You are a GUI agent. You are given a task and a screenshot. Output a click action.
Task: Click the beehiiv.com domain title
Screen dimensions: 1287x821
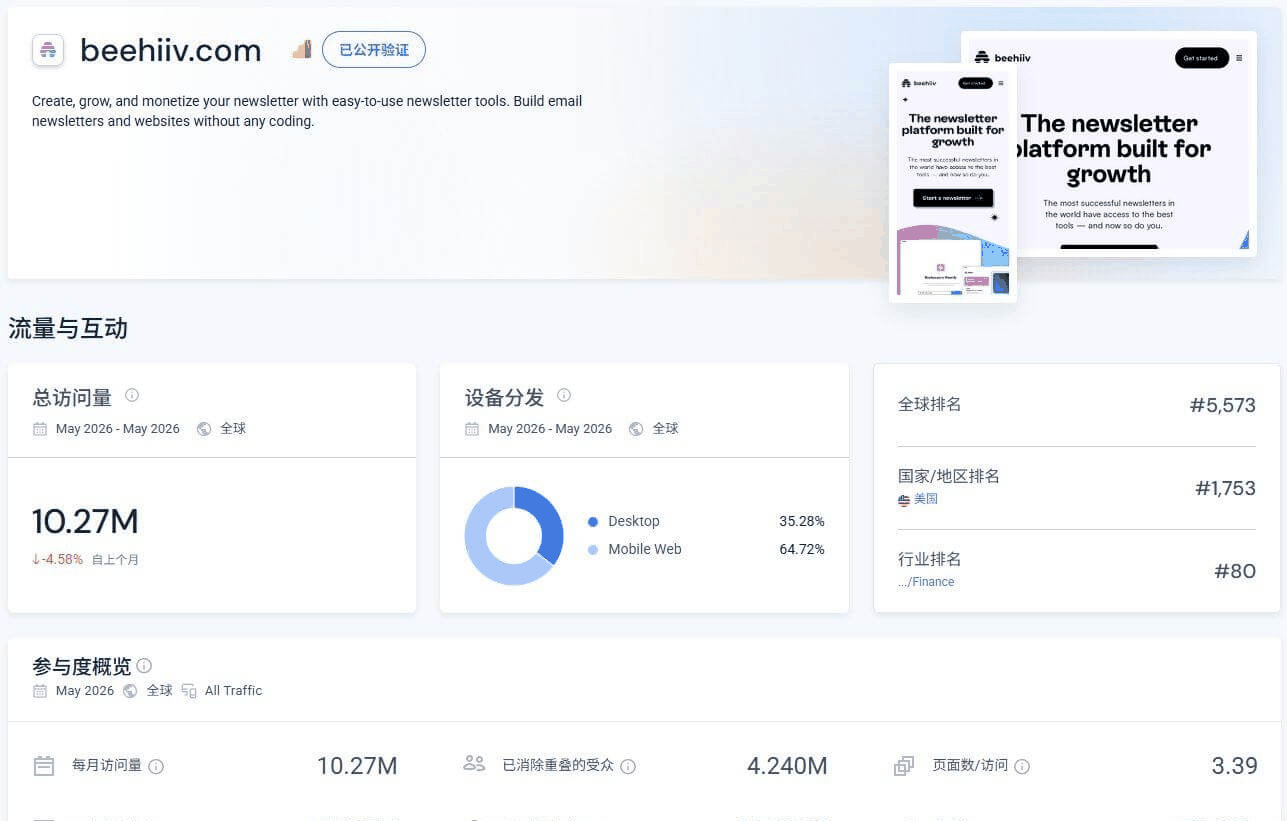[170, 50]
